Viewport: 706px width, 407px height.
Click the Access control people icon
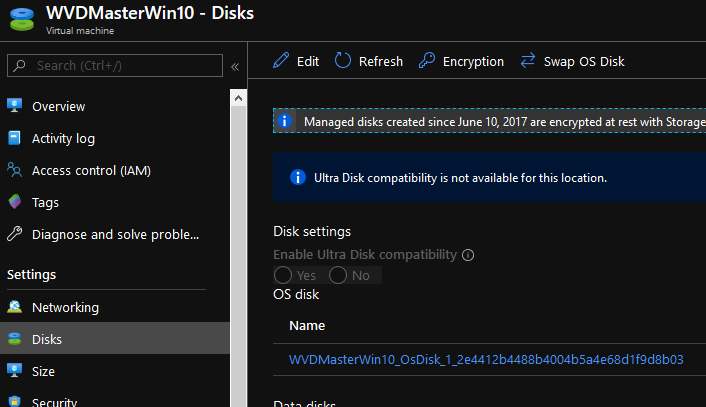click(14, 170)
